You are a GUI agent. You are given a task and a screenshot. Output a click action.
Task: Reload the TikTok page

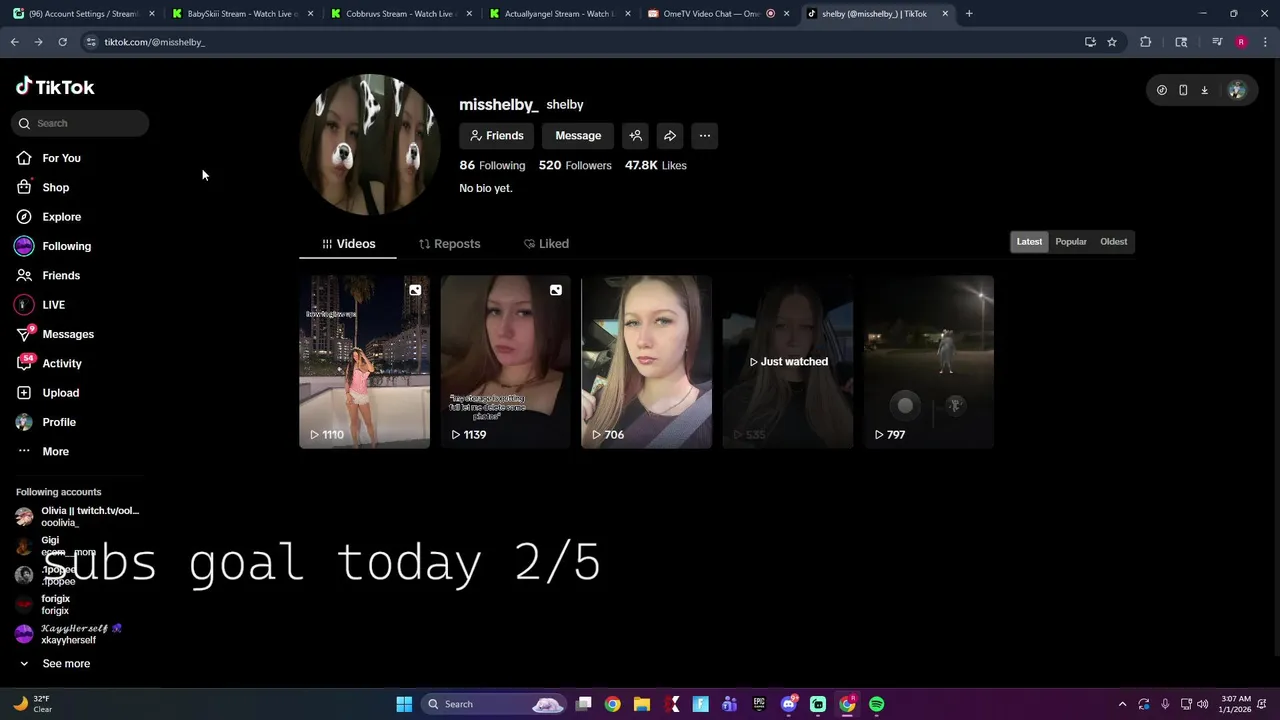62,42
